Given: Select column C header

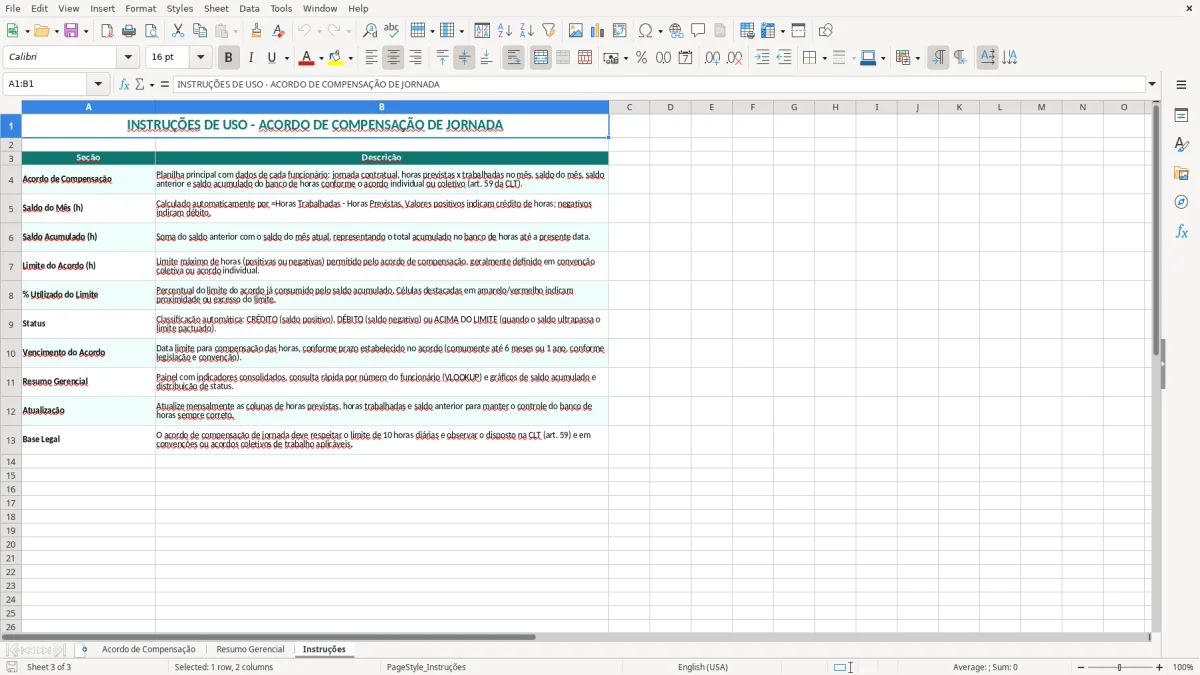Looking at the screenshot, I should (x=629, y=107).
